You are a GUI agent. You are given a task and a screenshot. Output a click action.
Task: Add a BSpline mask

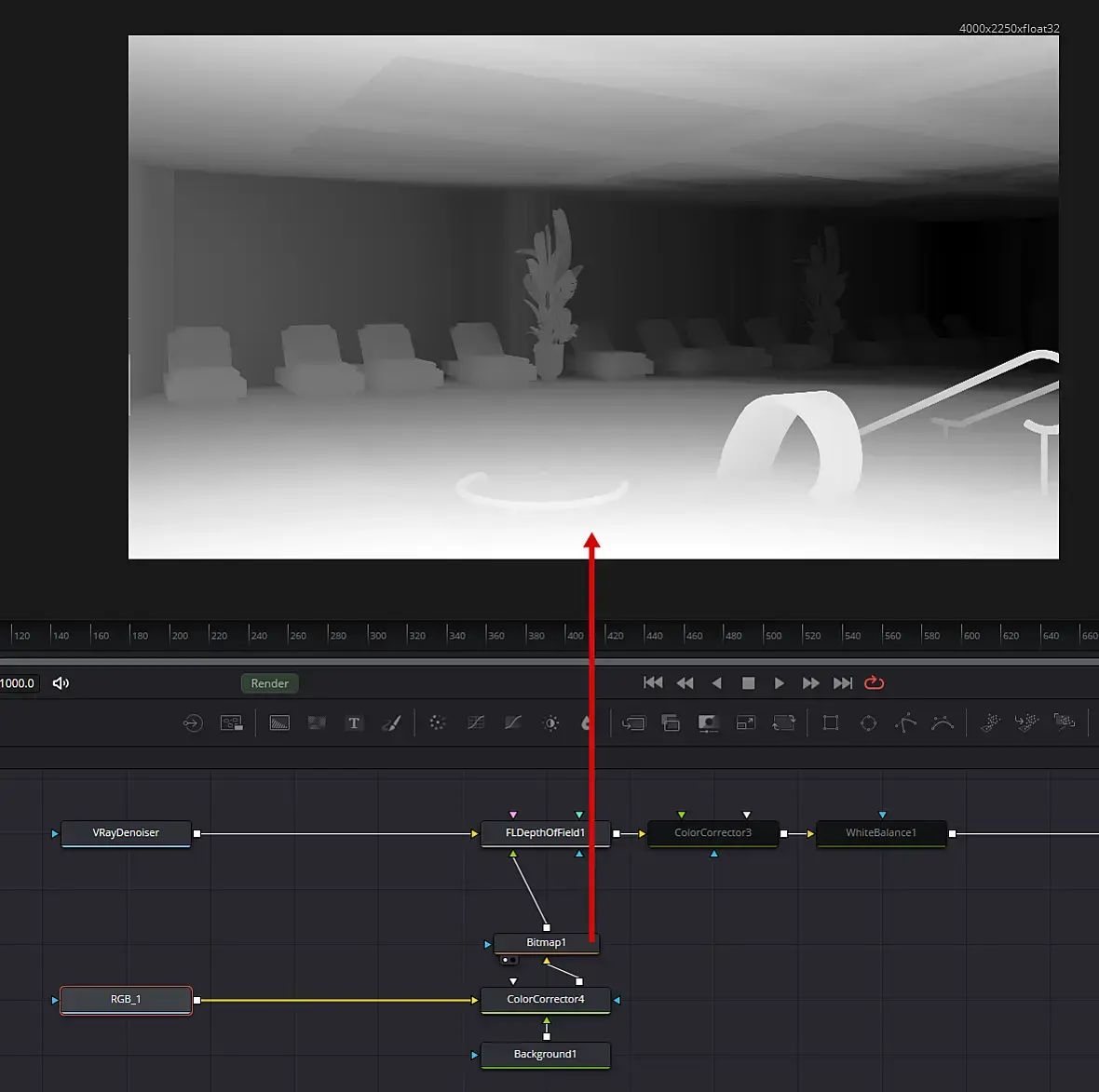pos(943,722)
